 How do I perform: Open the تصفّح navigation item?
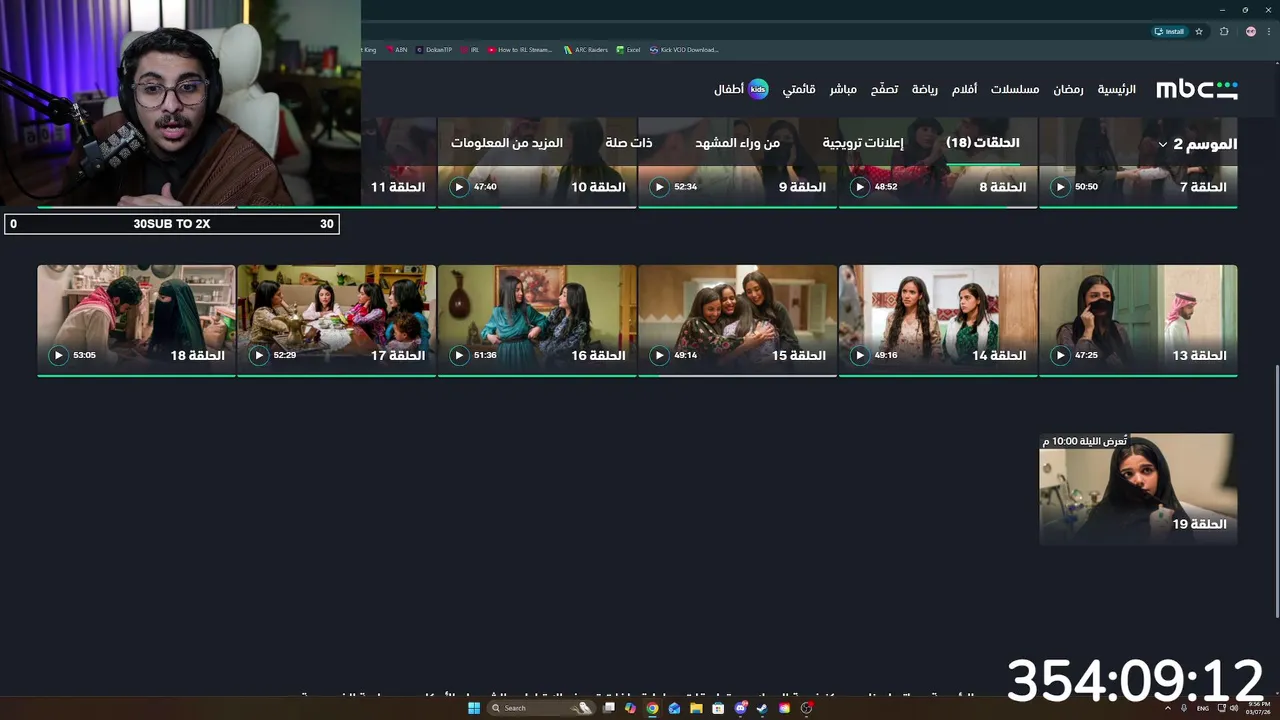884,89
